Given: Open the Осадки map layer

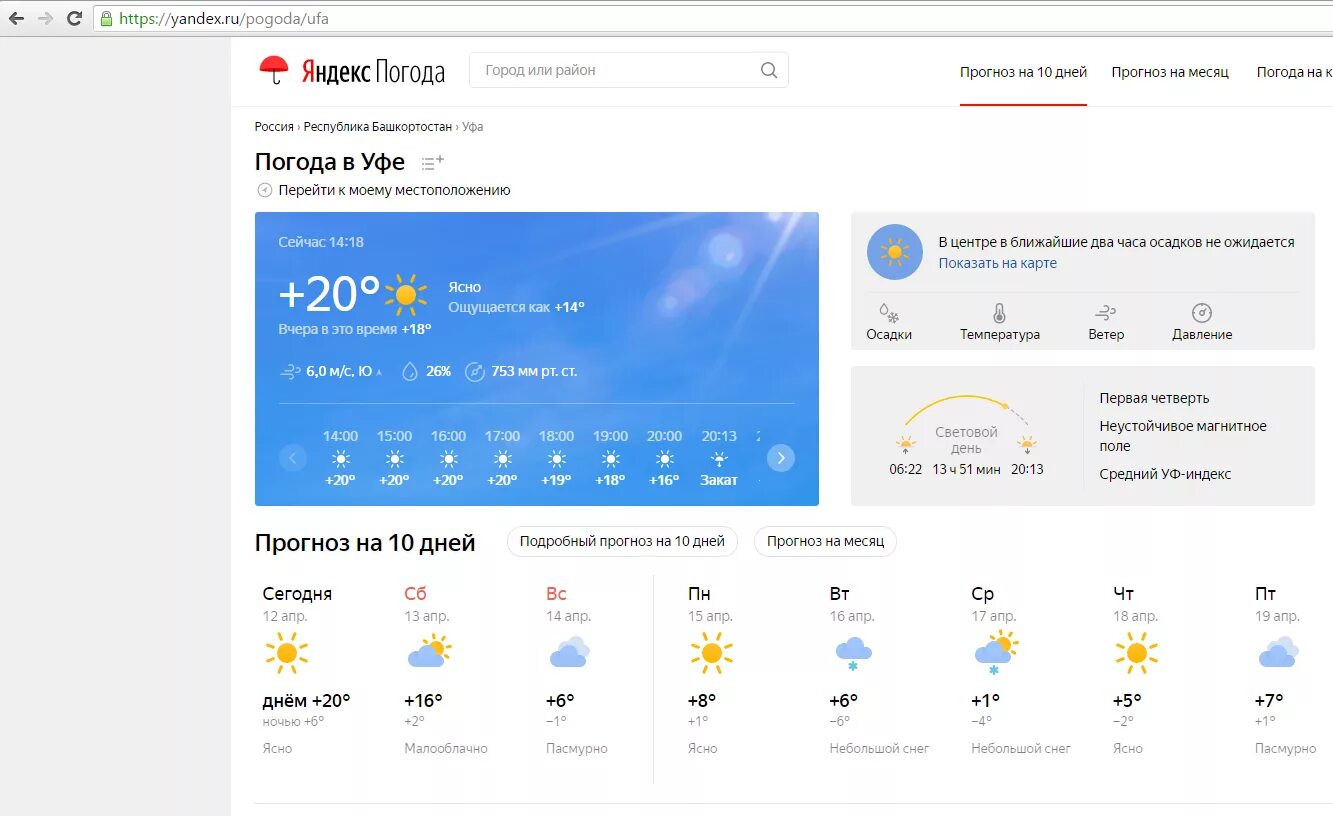Looking at the screenshot, I should [x=889, y=322].
